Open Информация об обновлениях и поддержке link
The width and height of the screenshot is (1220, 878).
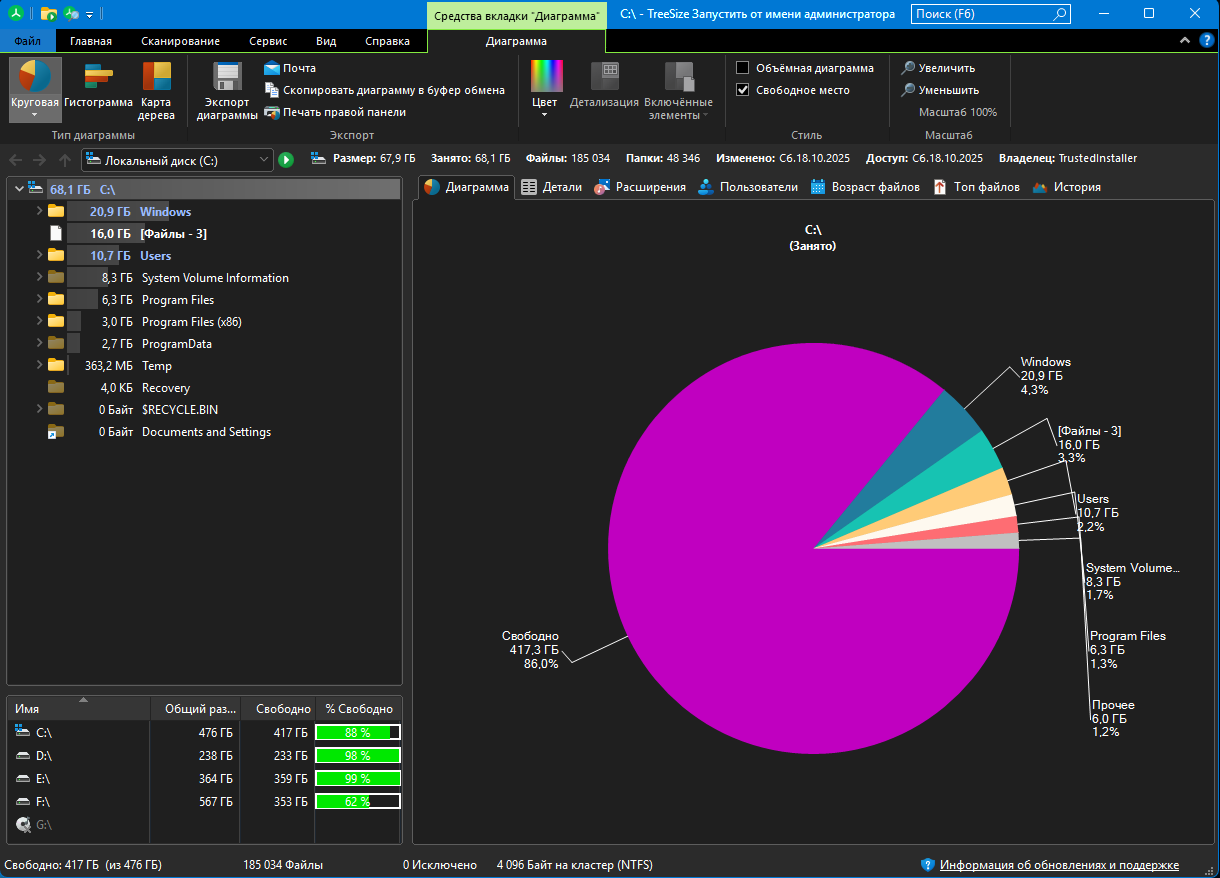pyautogui.click(x=1059, y=865)
